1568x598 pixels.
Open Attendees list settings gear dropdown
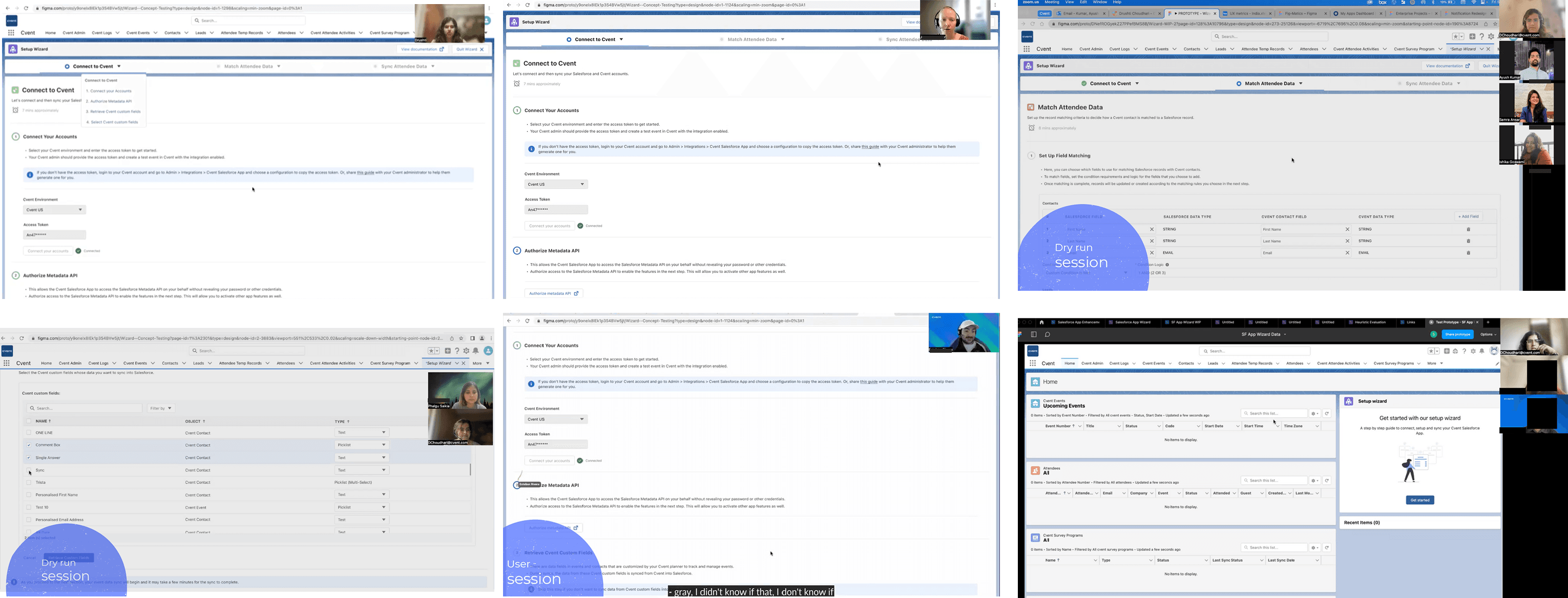tap(1315, 481)
